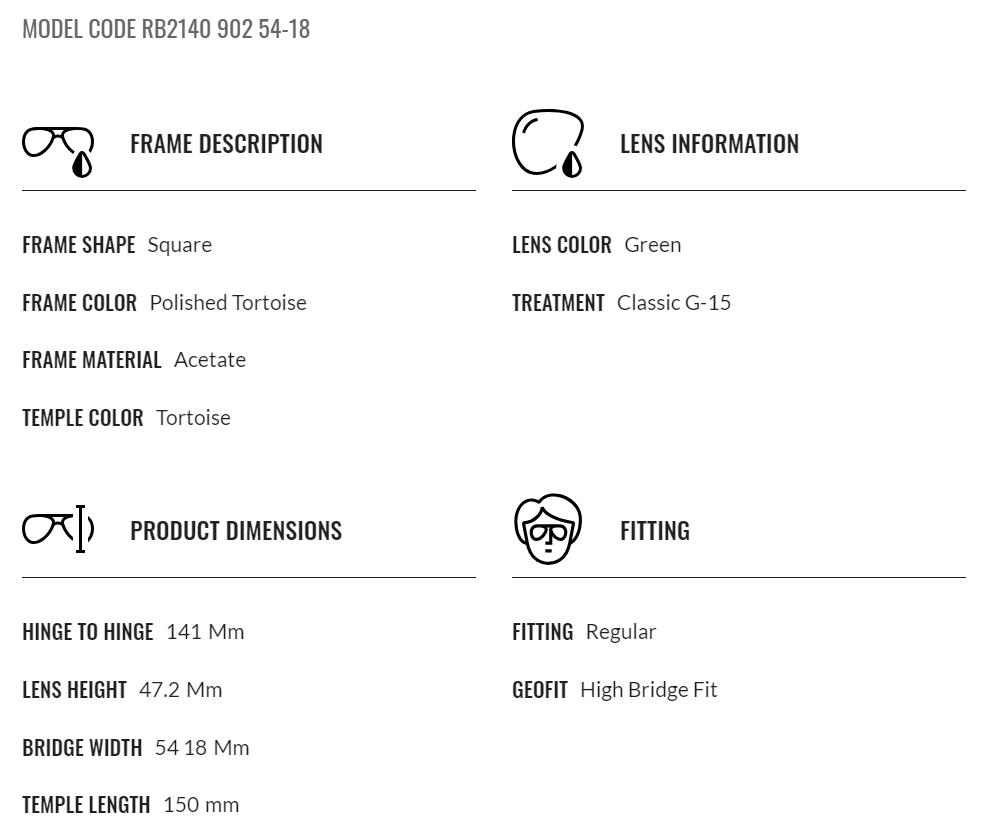Click the High Bridge Fit geofit value

point(649,690)
